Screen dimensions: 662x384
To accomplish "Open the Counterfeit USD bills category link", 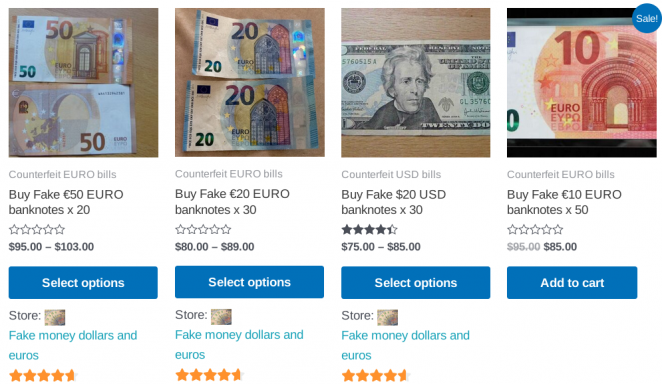I will pos(391,174).
